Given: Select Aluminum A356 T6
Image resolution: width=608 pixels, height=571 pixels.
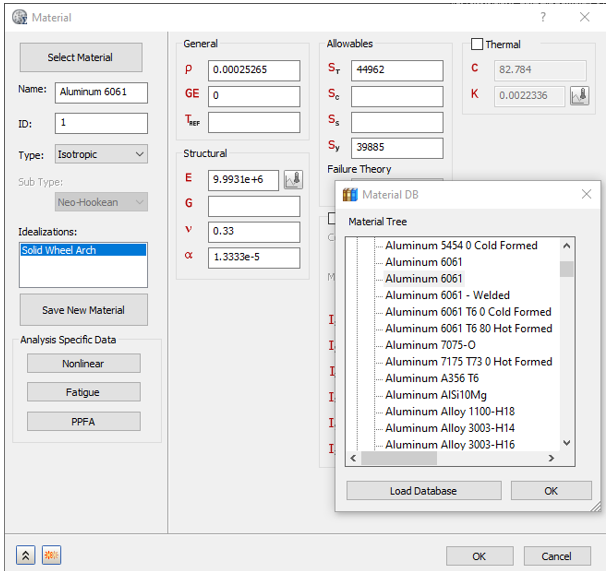Looking at the screenshot, I should tap(432, 378).
